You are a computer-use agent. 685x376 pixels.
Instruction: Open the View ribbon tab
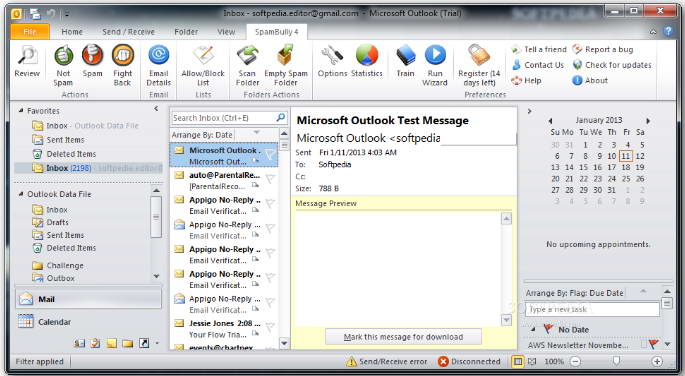tap(226, 32)
